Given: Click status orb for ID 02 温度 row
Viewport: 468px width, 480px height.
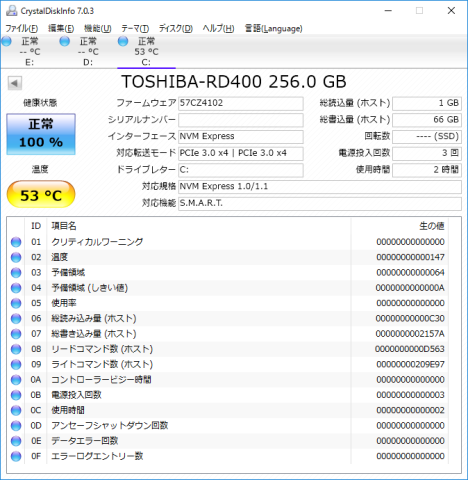Looking at the screenshot, I should click(16, 257).
